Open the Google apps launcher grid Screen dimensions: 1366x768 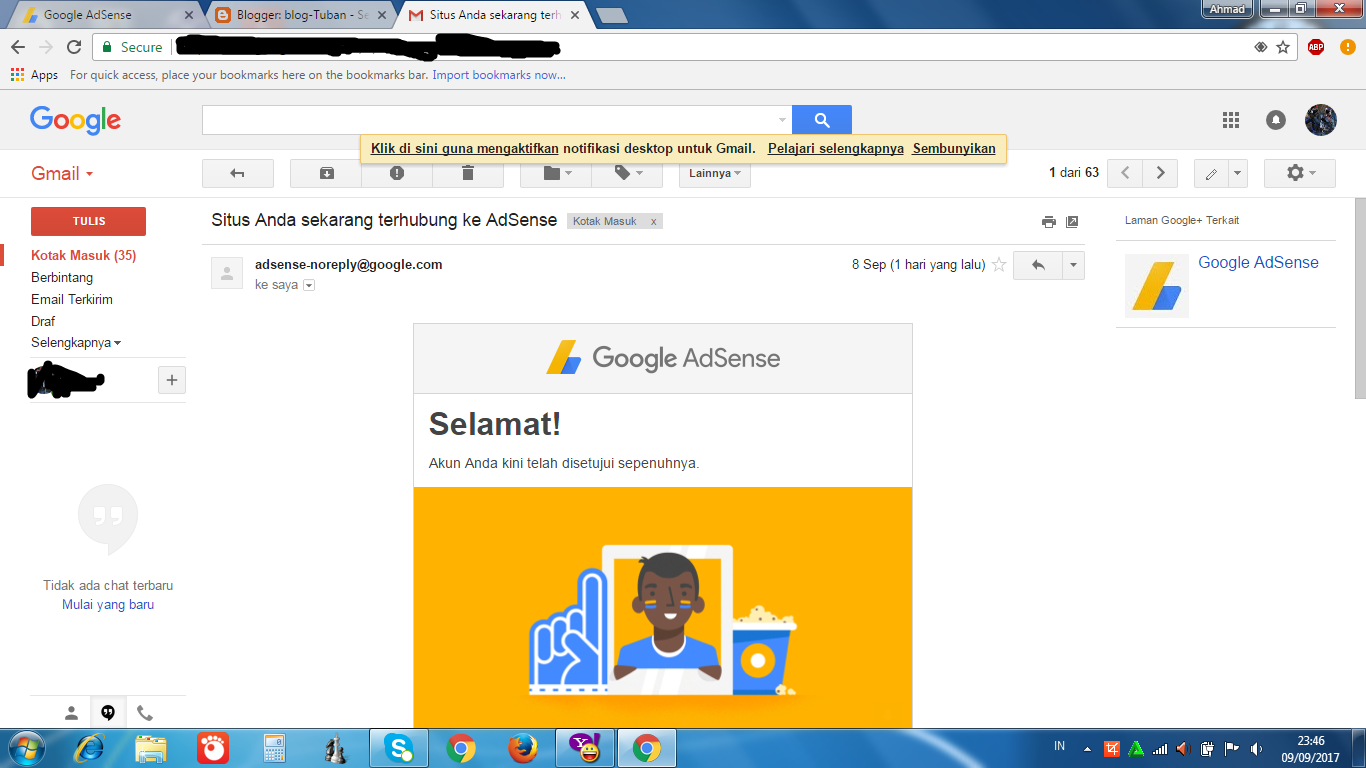pyautogui.click(x=1231, y=120)
